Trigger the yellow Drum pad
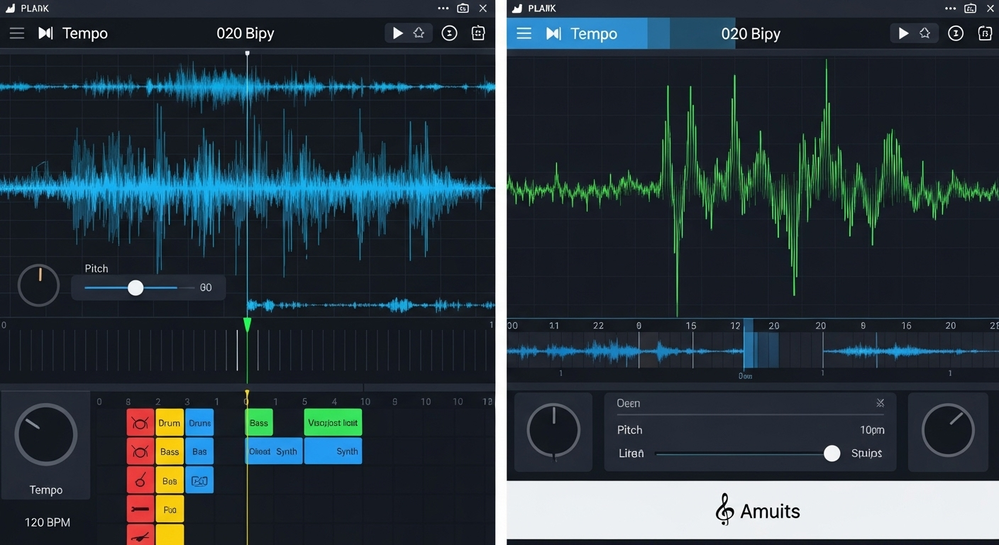 tap(169, 423)
